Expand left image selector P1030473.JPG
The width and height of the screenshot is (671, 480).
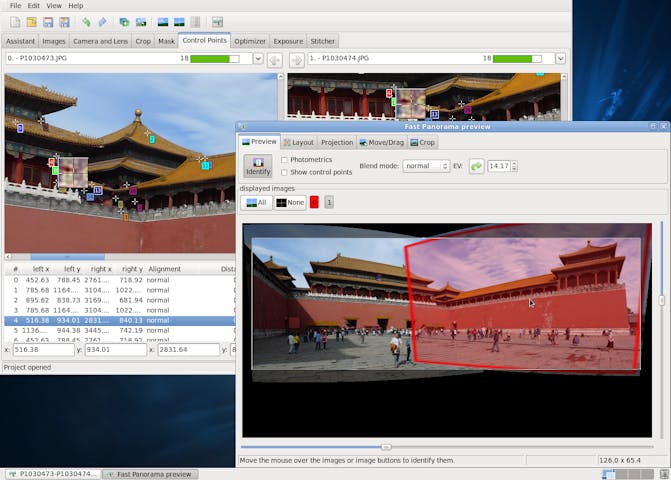[x=258, y=59]
